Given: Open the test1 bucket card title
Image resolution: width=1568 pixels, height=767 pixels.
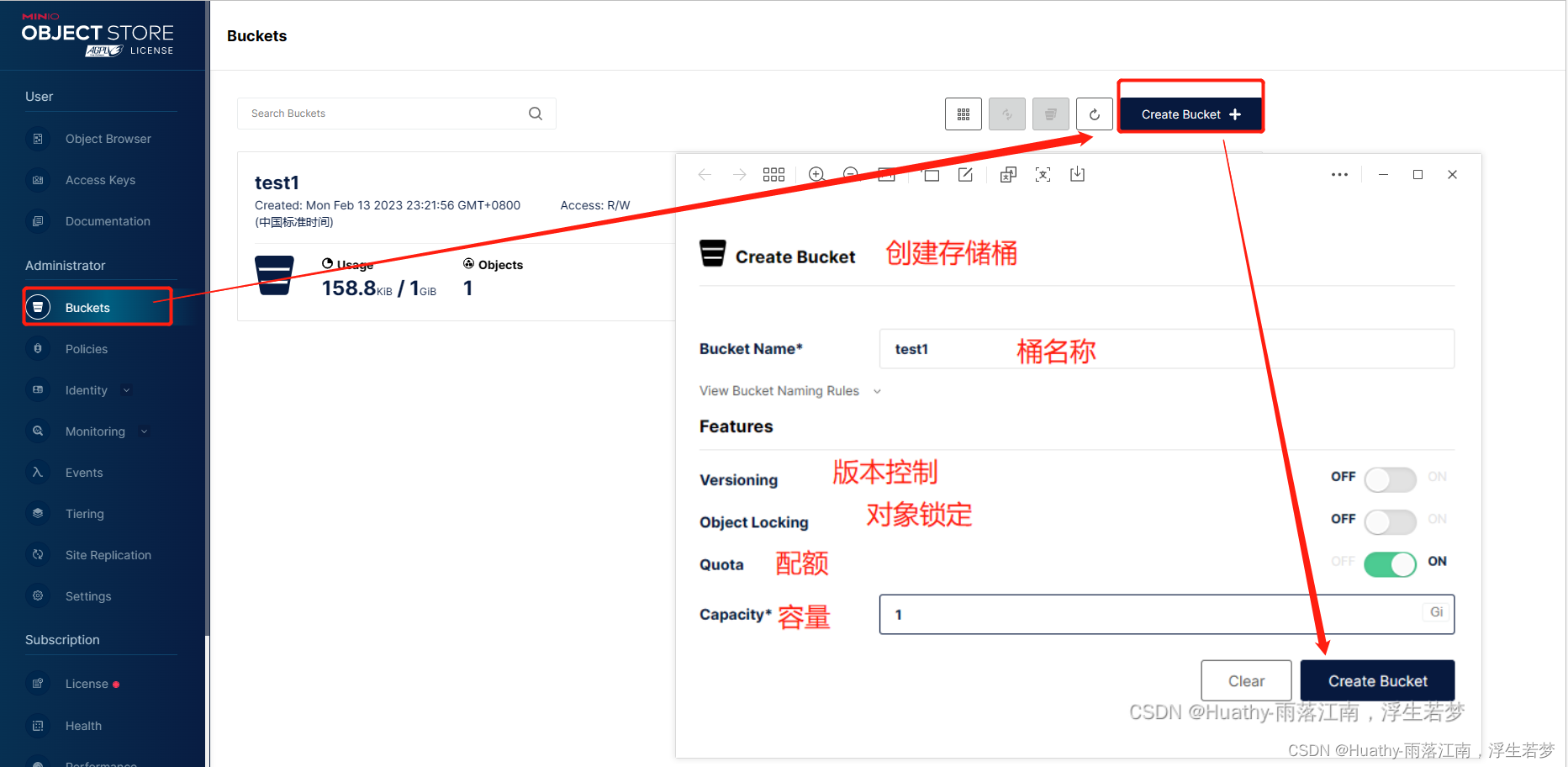Looking at the screenshot, I should point(277,182).
